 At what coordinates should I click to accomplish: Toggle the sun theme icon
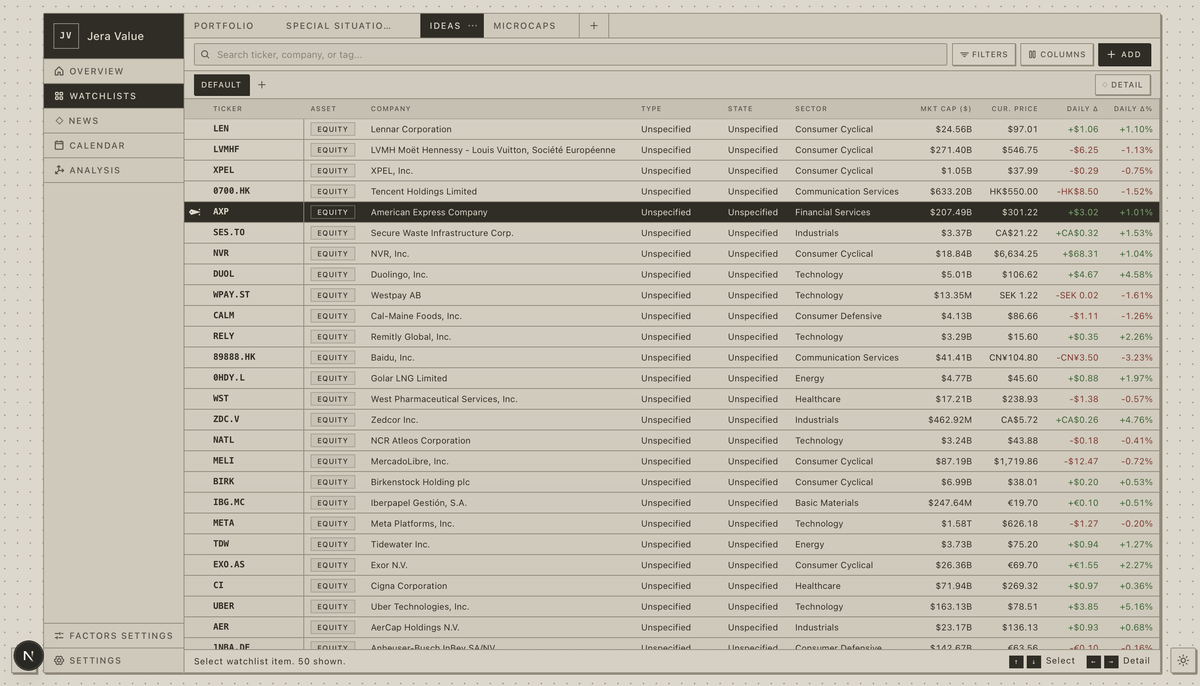click(x=1183, y=661)
